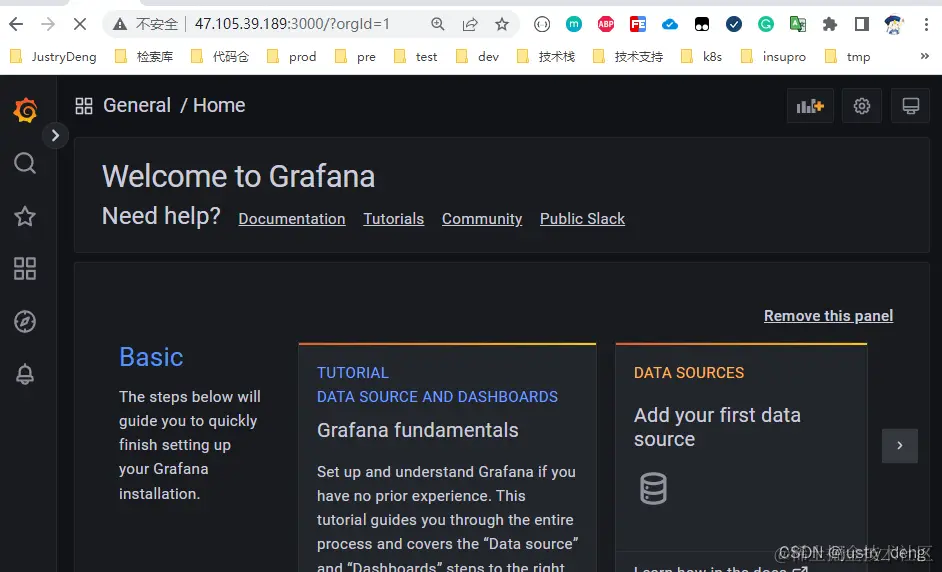This screenshot has width=942, height=572.
Task: Open Dashboard settings gear icon
Action: [x=861, y=106]
